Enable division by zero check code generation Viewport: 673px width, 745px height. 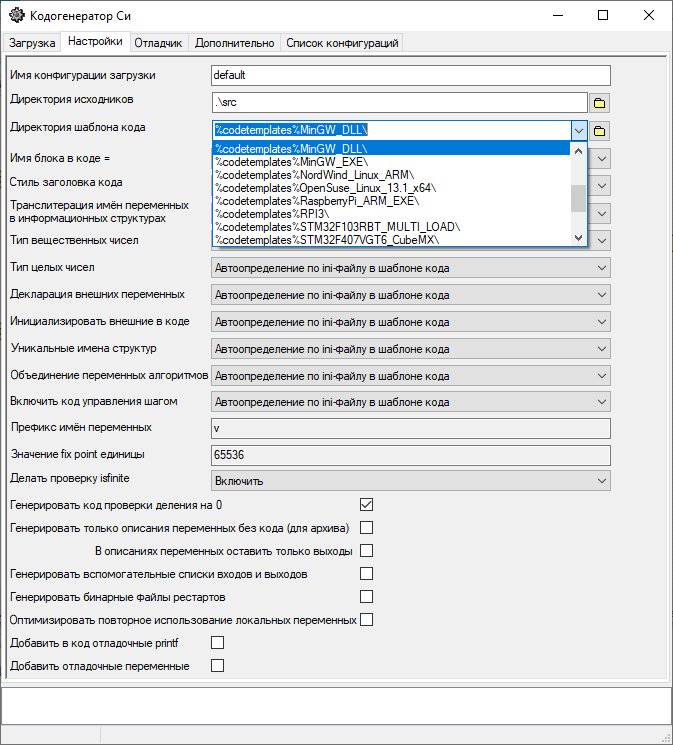point(366,504)
